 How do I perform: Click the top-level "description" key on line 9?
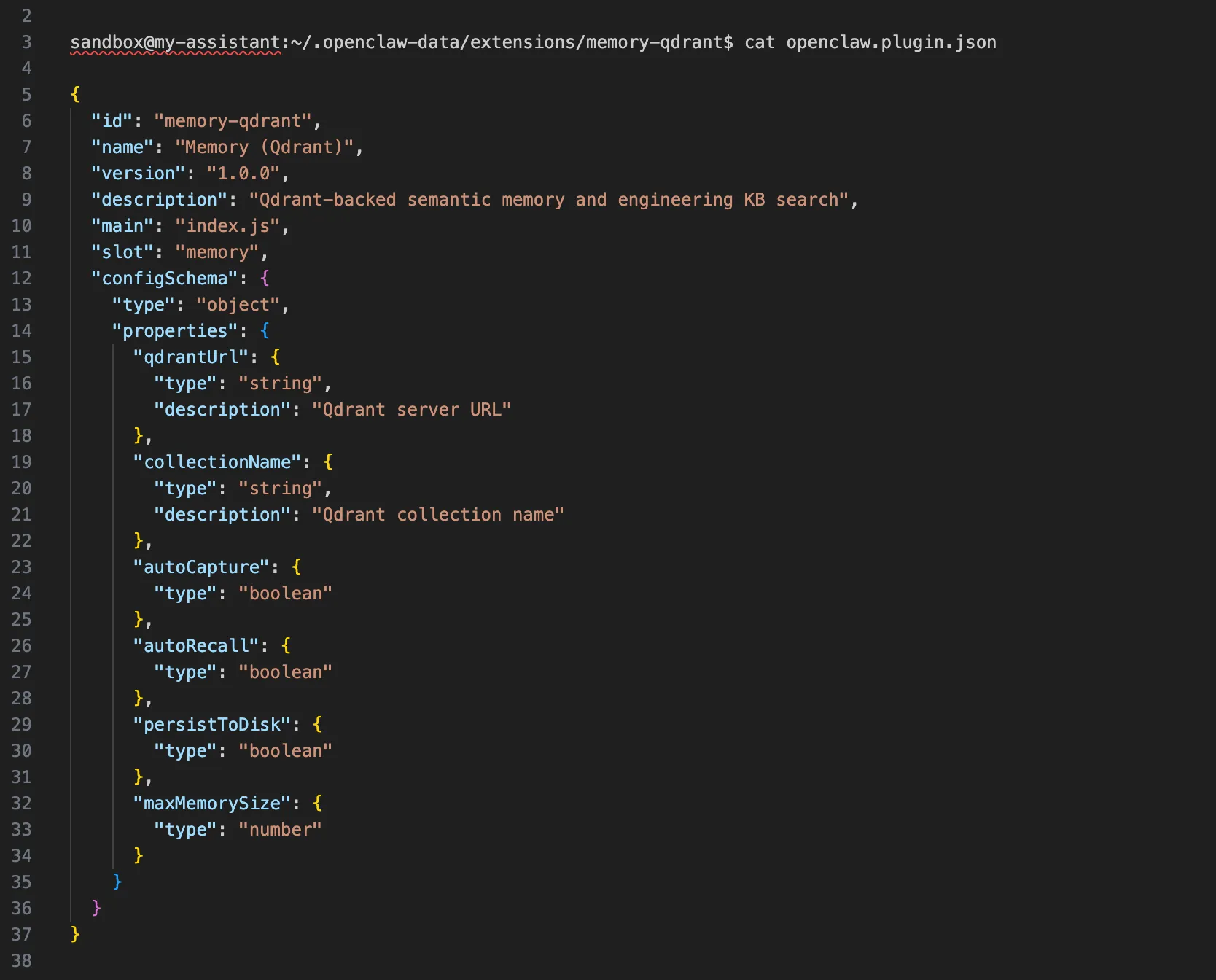coord(160,200)
